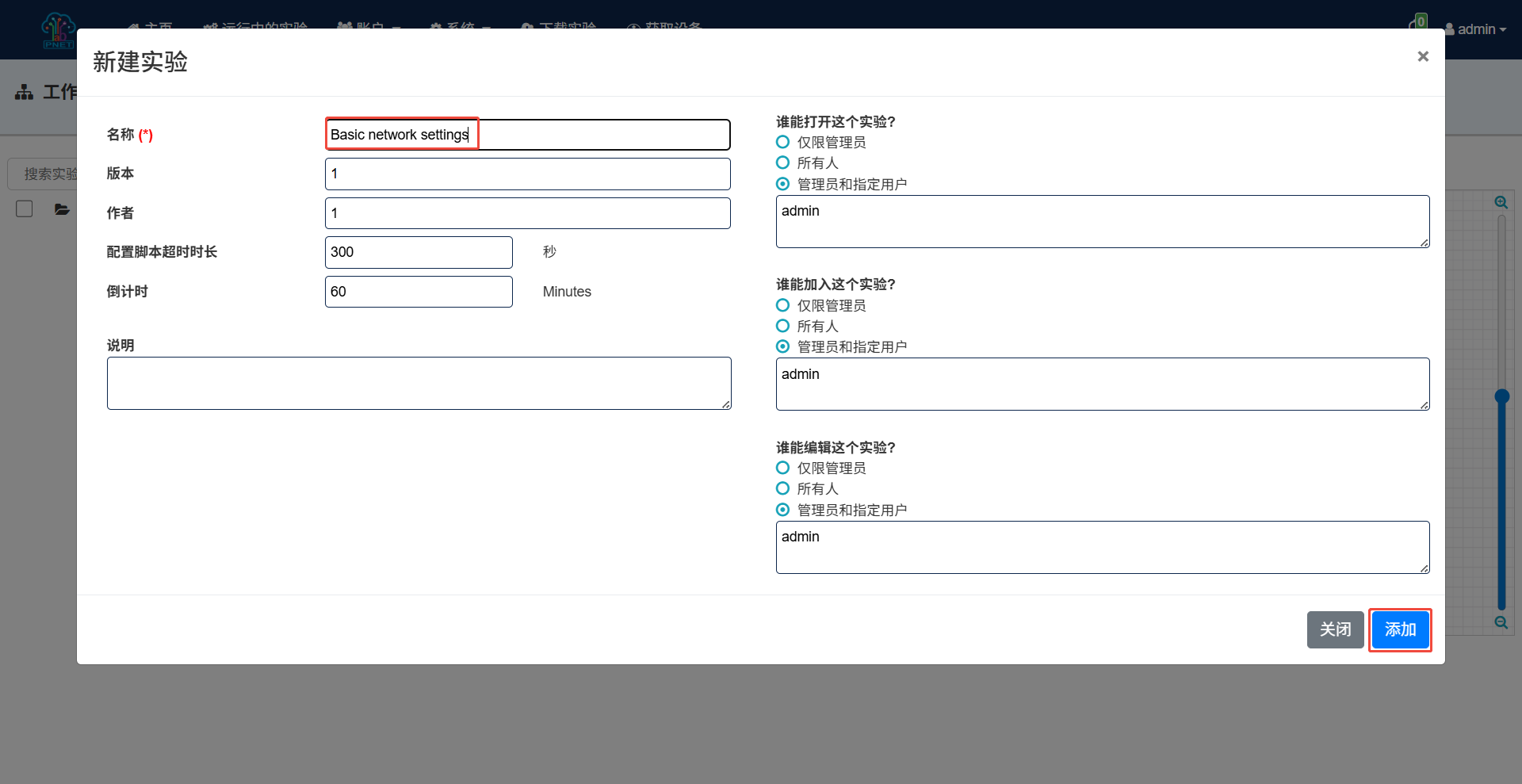The height and width of the screenshot is (784, 1522).
Task: Click the zoom slider handle
Action: 1501,396
